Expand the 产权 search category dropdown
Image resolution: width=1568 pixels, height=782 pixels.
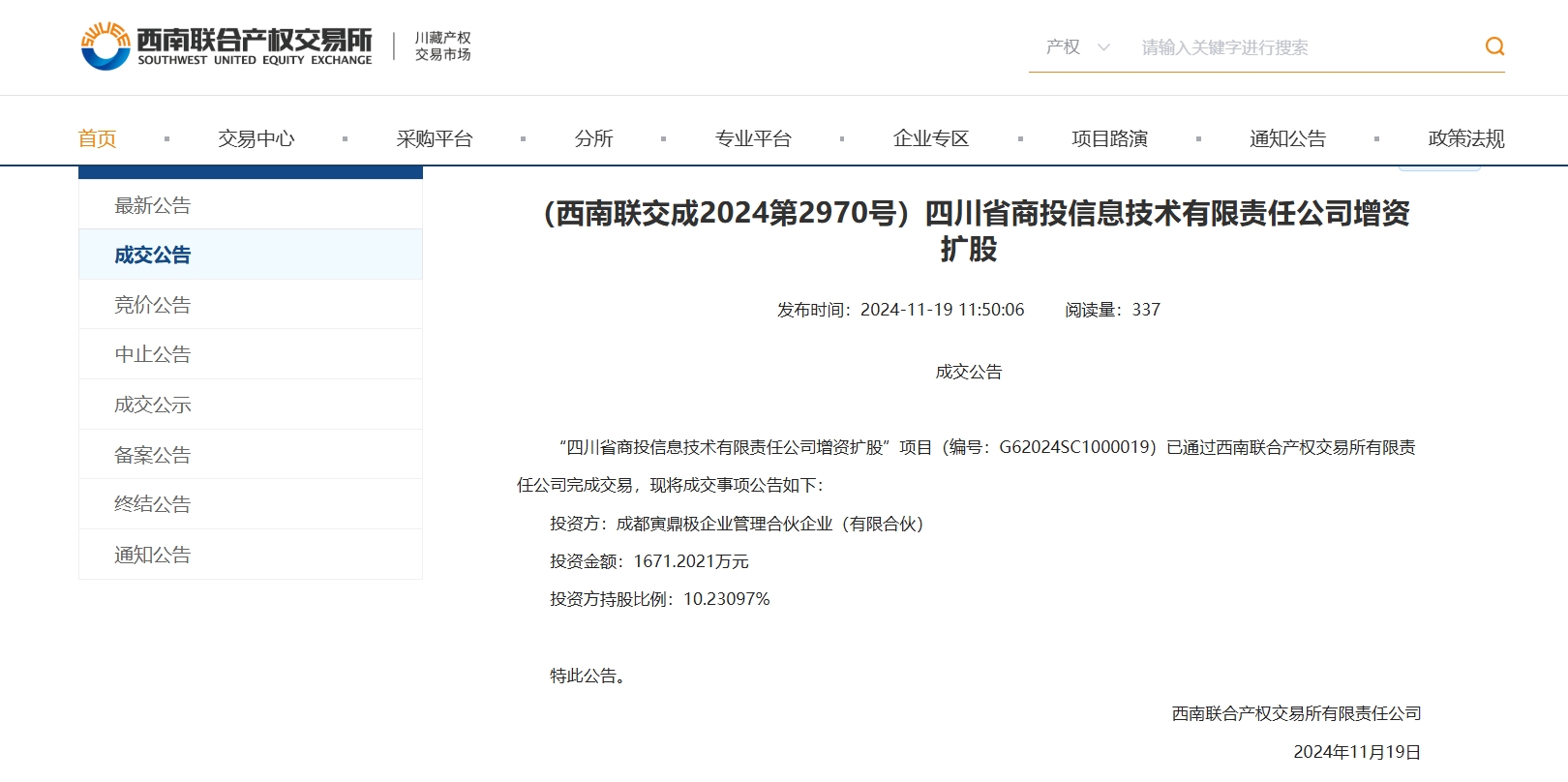pos(1077,46)
